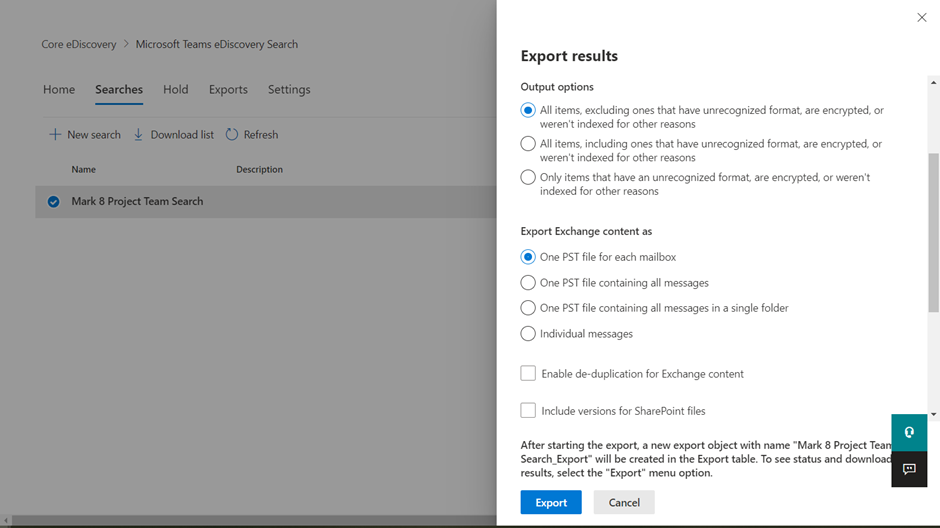Choose One PST file containing all messages
This screenshot has height=528, width=940.
(x=528, y=282)
